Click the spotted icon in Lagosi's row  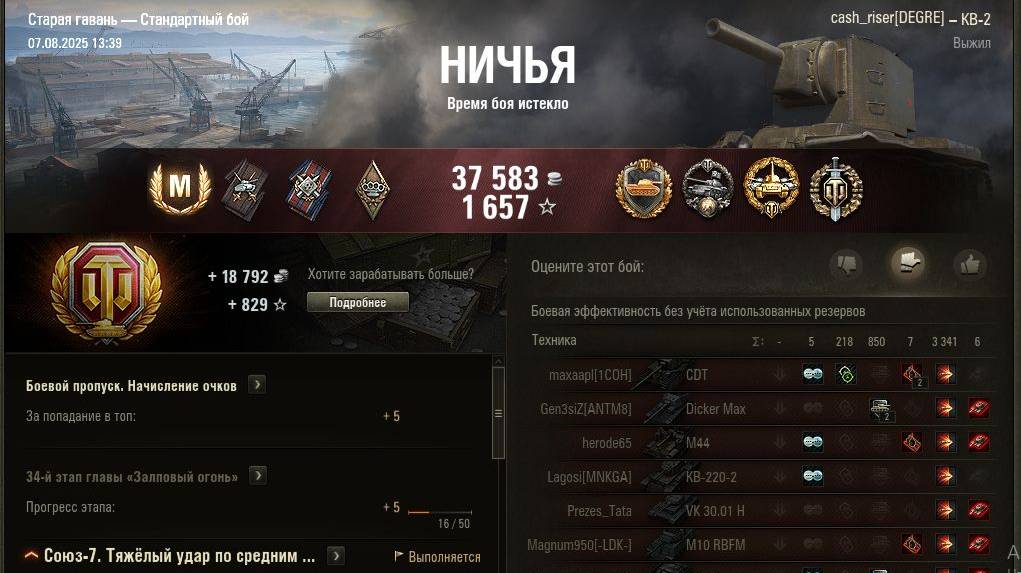click(x=813, y=477)
